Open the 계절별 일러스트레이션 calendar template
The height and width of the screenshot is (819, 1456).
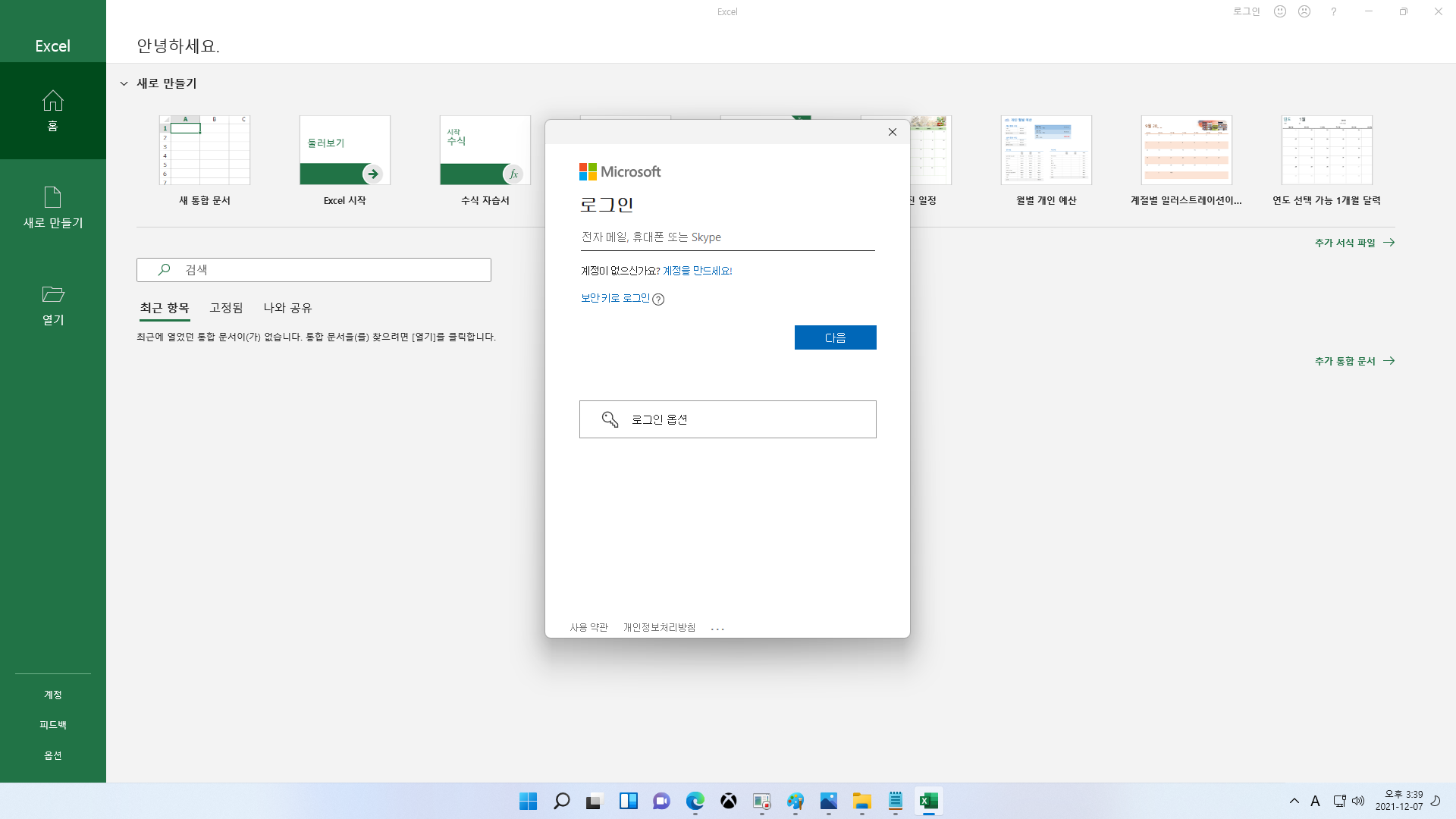point(1187,160)
